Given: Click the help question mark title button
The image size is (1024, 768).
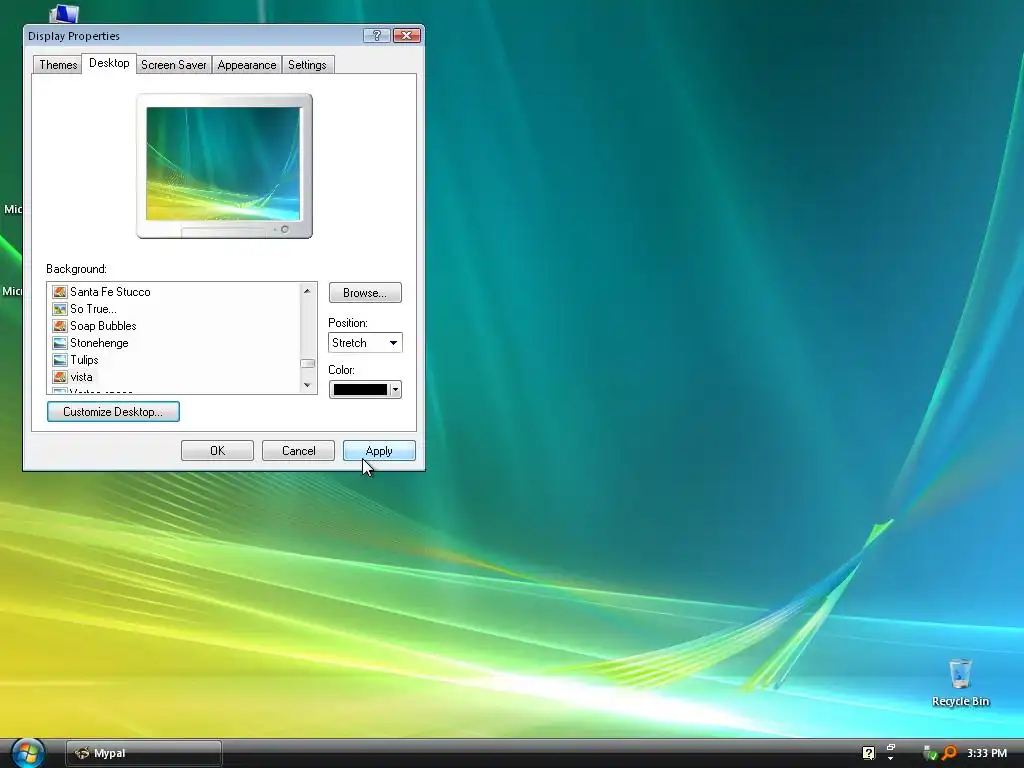Looking at the screenshot, I should (x=377, y=35).
